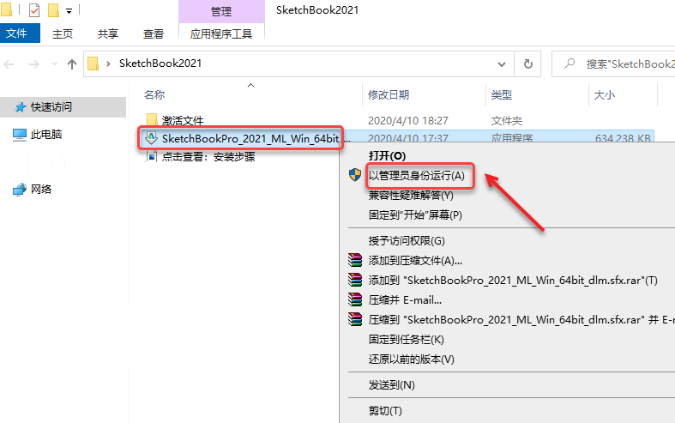Choose 压缩并 E-mail...
675x423 pixels.
[x=405, y=300]
